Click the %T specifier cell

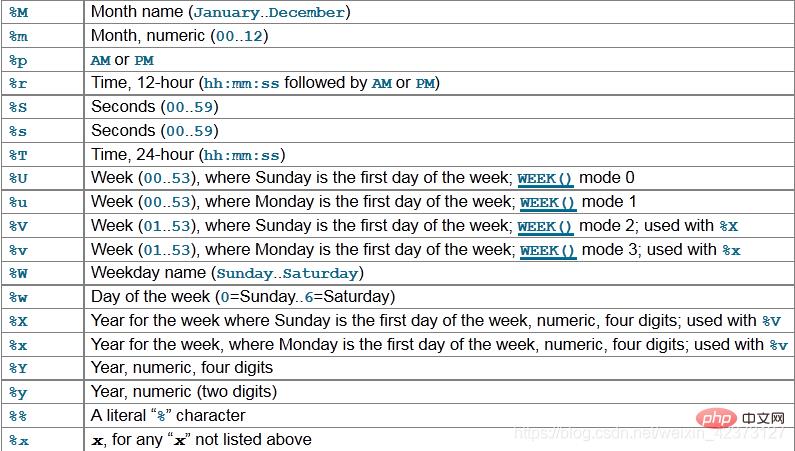tap(18, 155)
